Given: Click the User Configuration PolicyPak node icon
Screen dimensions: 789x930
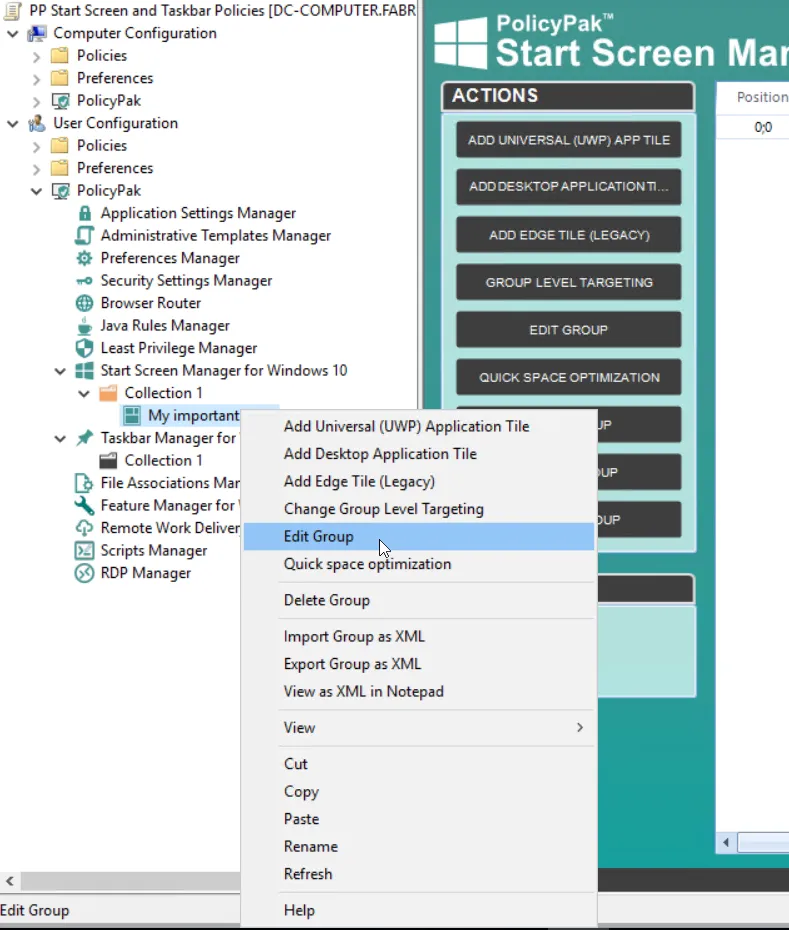Looking at the screenshot, I should pyautogui.click(x=61, y=190).
